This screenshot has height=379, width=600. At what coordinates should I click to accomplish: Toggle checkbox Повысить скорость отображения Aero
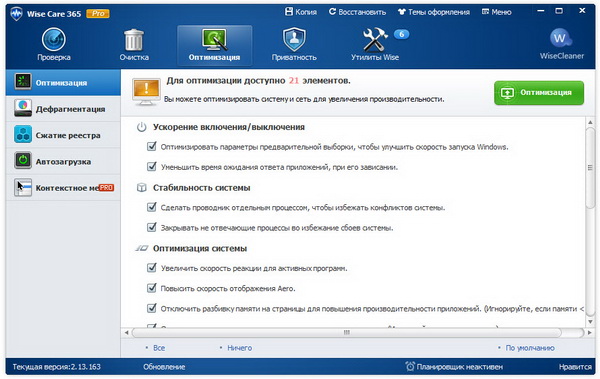point(152,288)
